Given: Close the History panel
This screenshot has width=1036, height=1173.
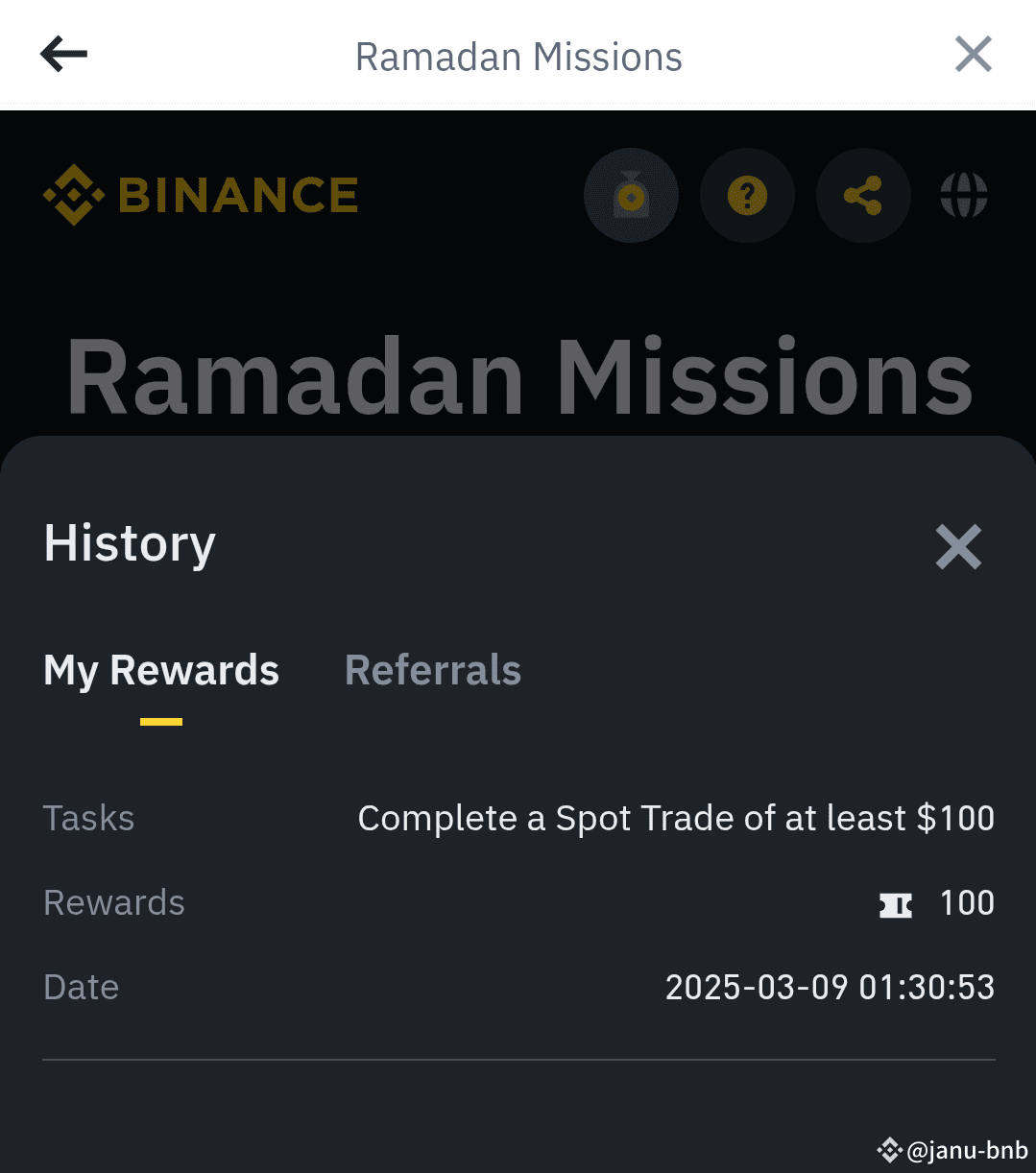Looking at the screenshot, I should [x=958, y=546].
